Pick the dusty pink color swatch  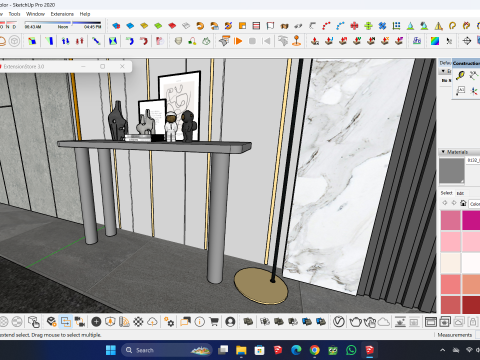[x=450, y=220]
